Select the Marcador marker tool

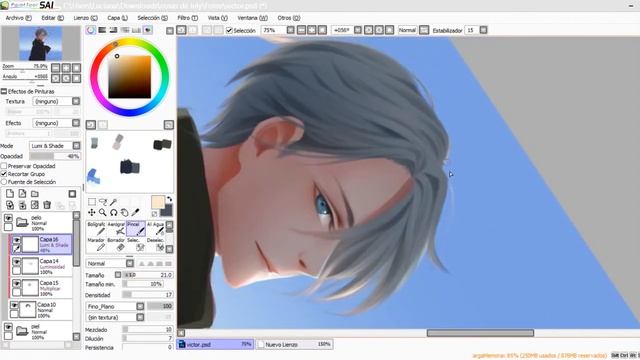[96, 244]
